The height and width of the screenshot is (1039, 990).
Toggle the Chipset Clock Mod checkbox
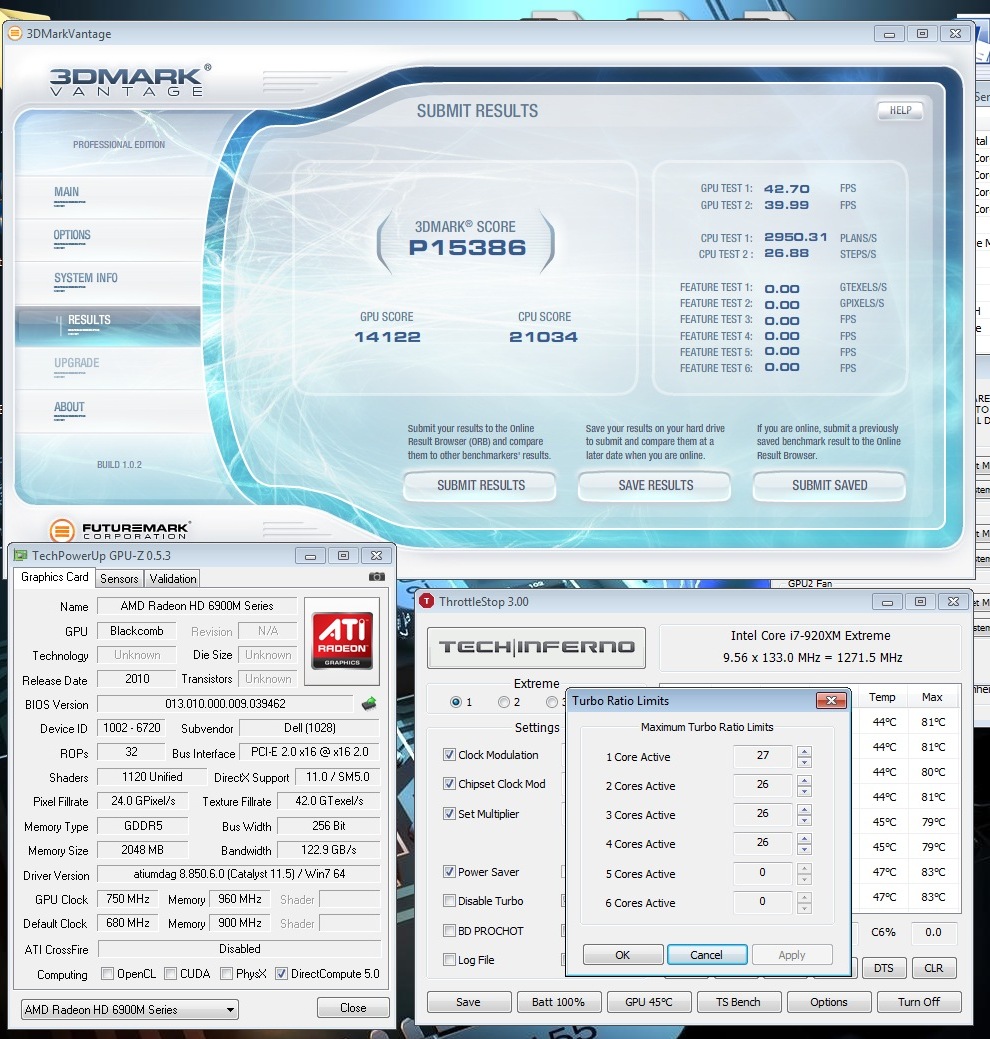point(449,784)
